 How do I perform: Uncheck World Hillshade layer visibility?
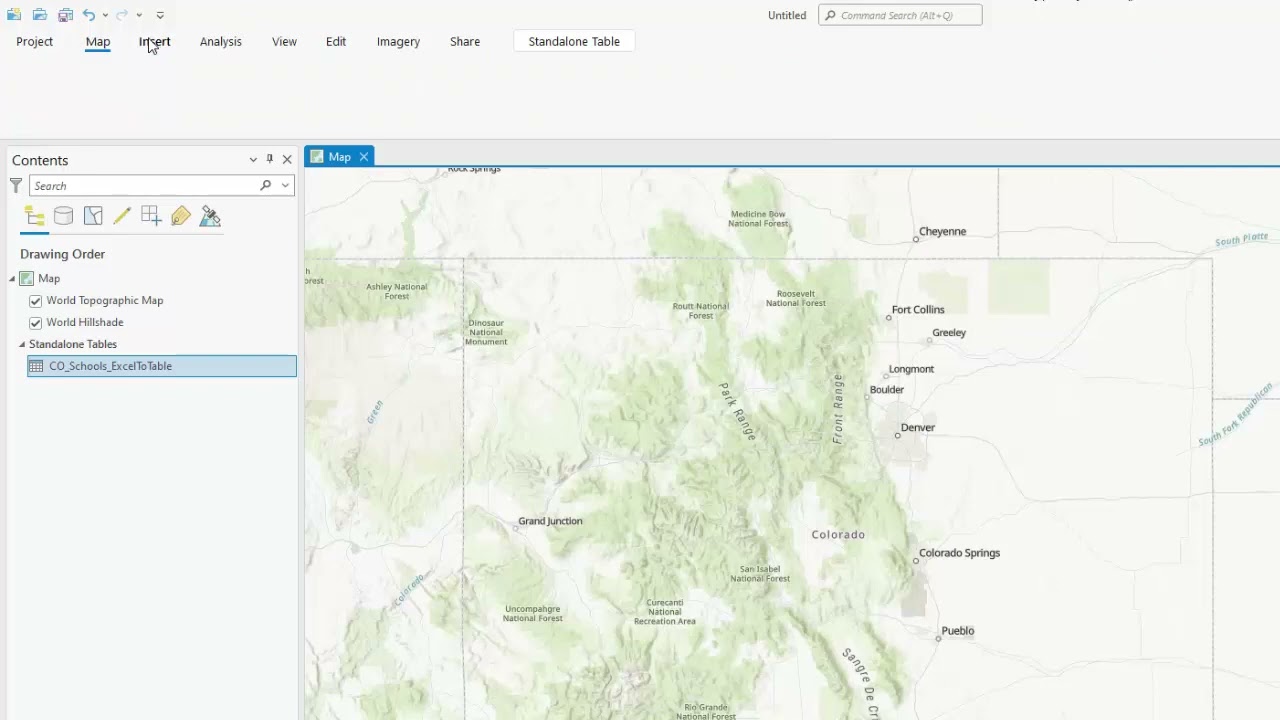pyautogui.click(x=36, y=322)
